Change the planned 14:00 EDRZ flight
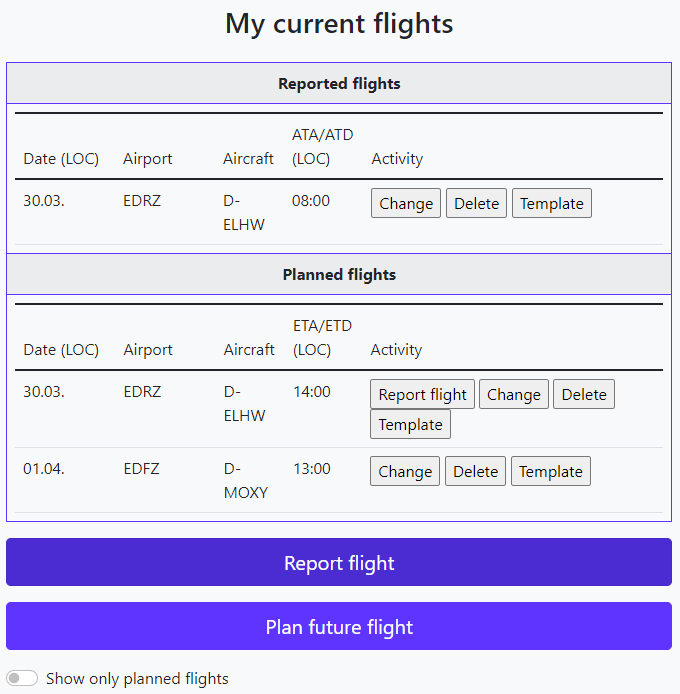Screen dimensions: 680x694 click(514, 394)
